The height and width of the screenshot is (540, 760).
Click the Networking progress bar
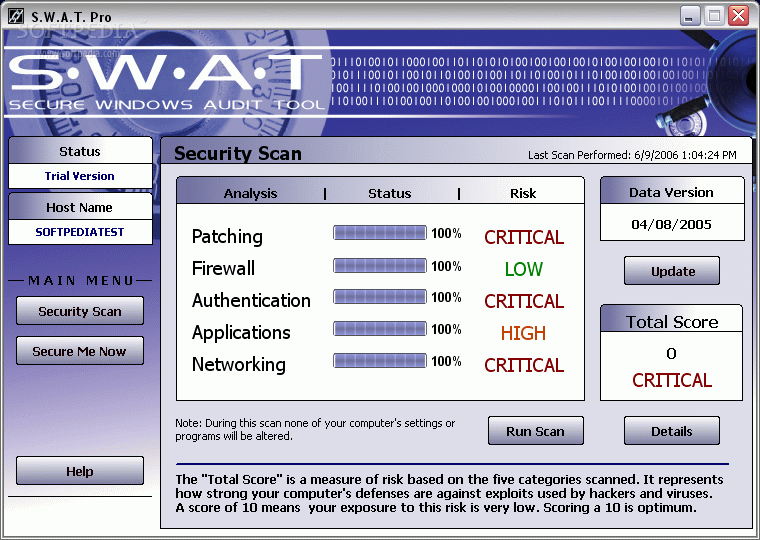pyautogui.click(x=380, y=361)
